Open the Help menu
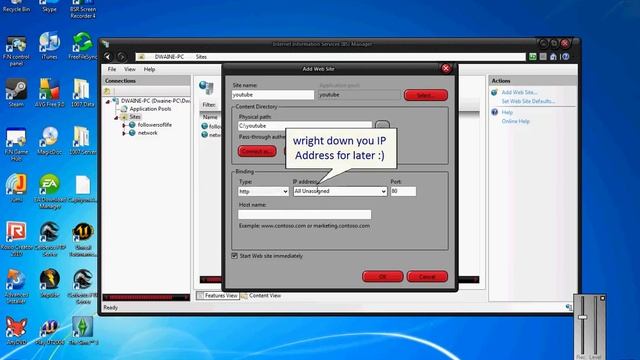640x360 pixels. (x=149, y=69)
